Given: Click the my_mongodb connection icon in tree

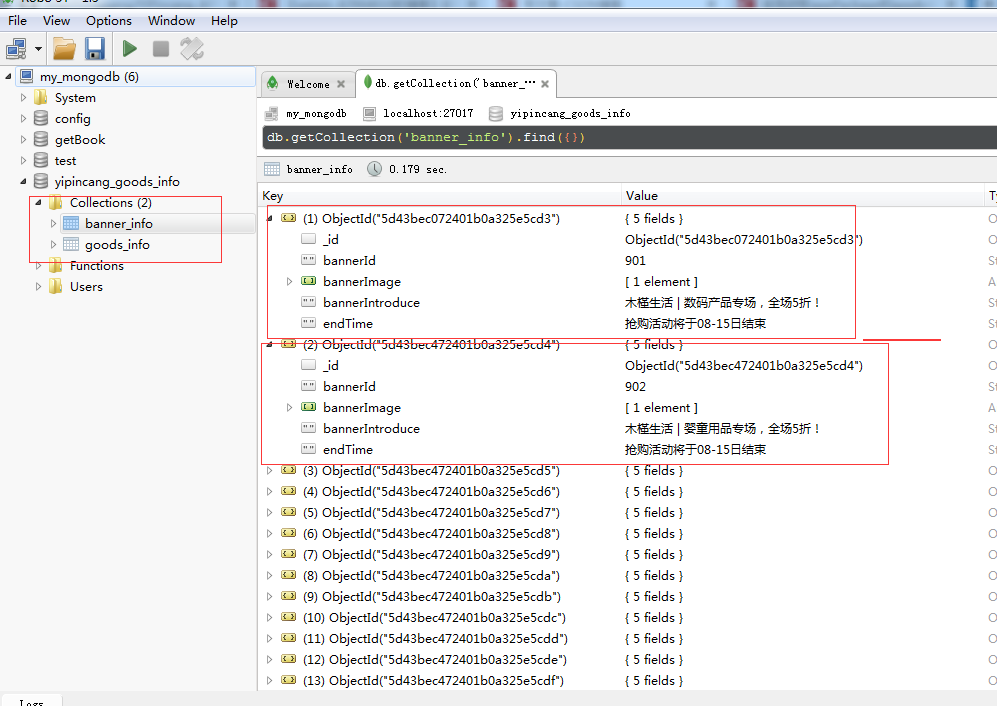Looking at the screenshot, I should 27,76.
